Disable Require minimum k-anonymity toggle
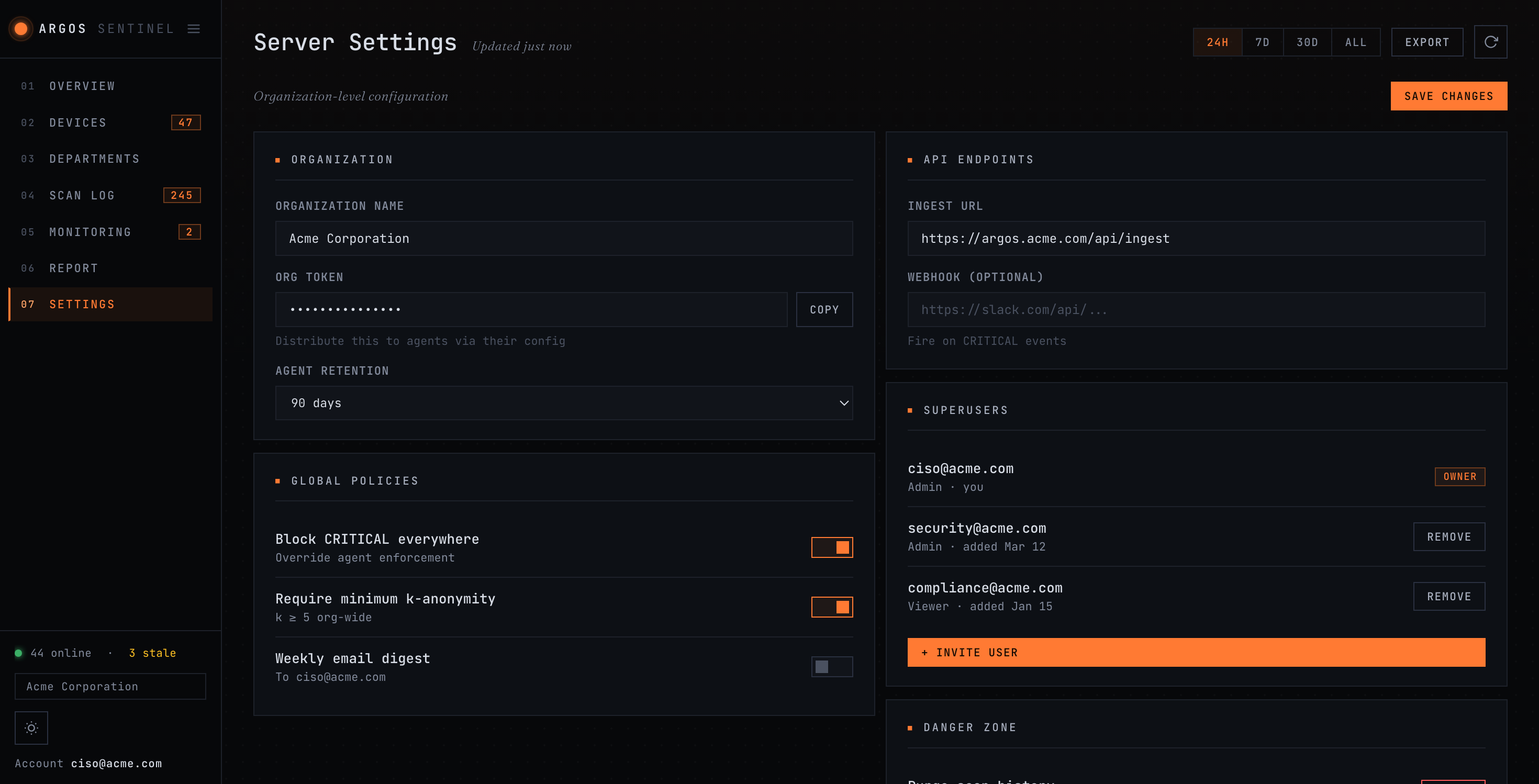 point(832,607)
